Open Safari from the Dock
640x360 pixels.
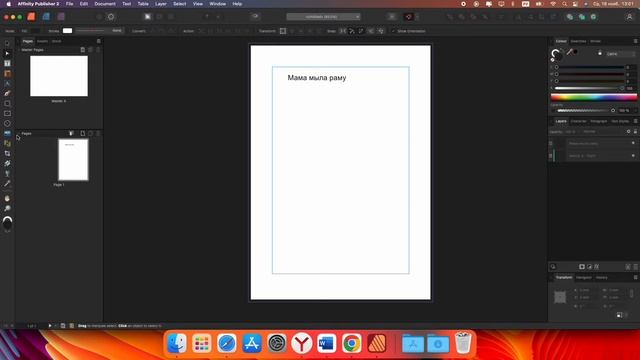point(227,343)
